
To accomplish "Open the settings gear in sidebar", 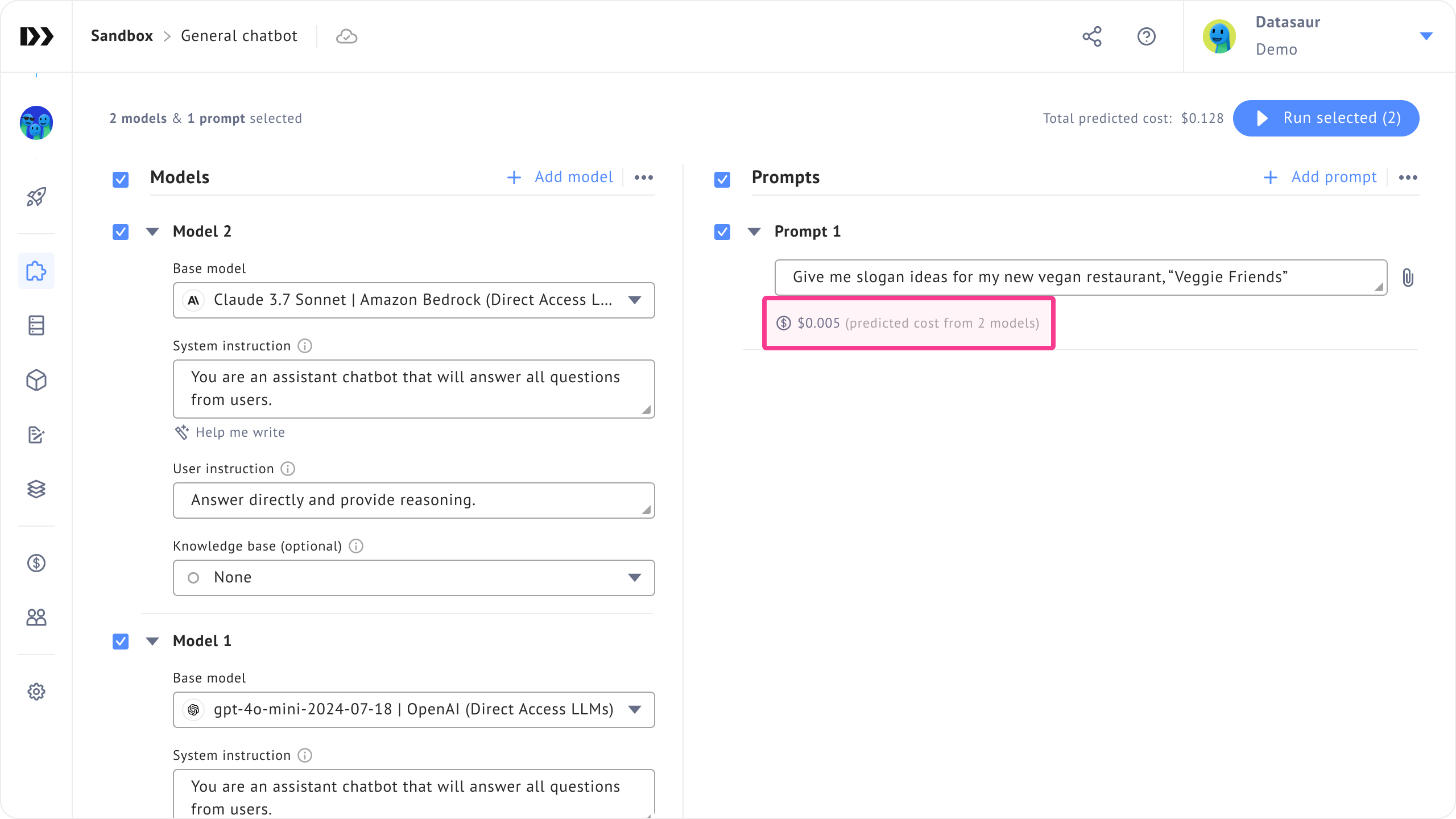I will [x=36, y=692].
